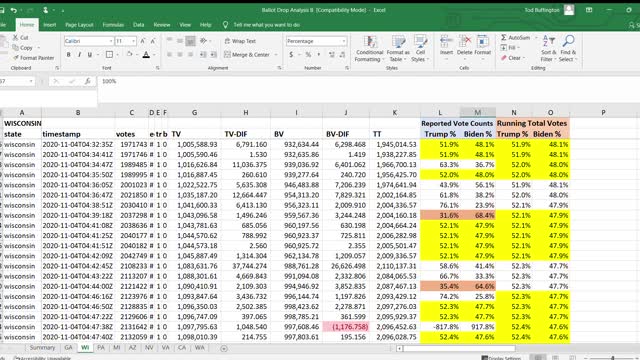
Task: Open the Formulas ribbon tab
Action: tap(113, 25)
